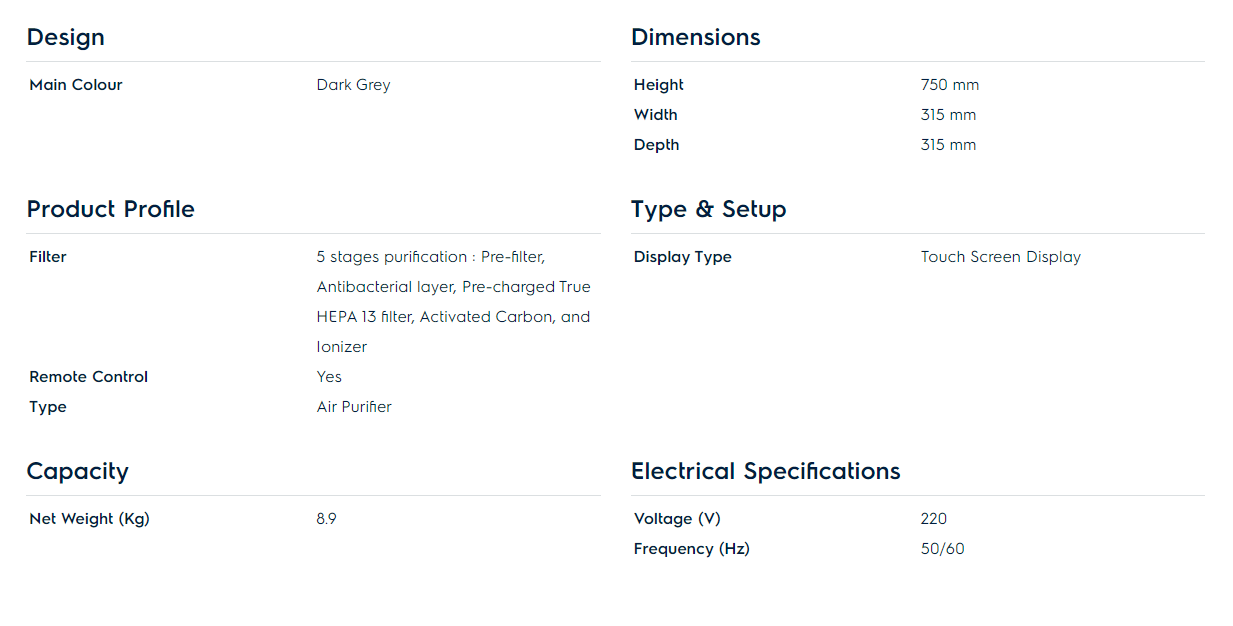
Task: Click the Product Profile heading
Action: tap(111, 210)
